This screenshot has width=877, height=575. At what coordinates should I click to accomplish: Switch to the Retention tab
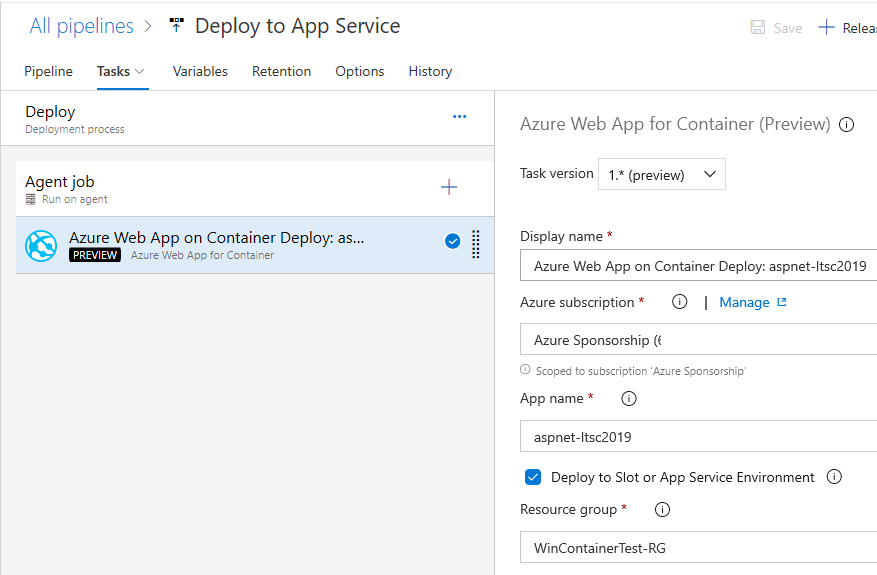(x=281, y=71)
